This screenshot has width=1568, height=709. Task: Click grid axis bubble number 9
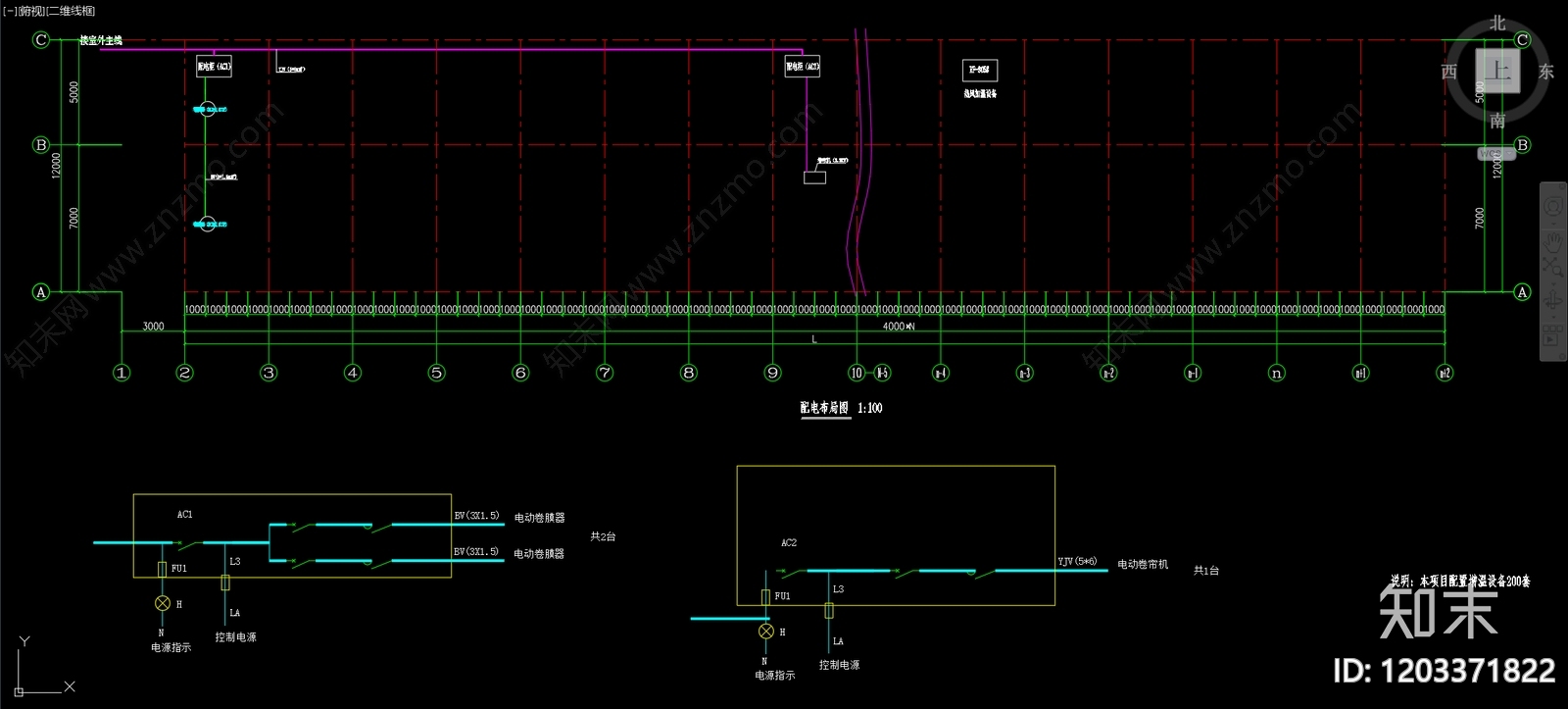click(773, 373)
